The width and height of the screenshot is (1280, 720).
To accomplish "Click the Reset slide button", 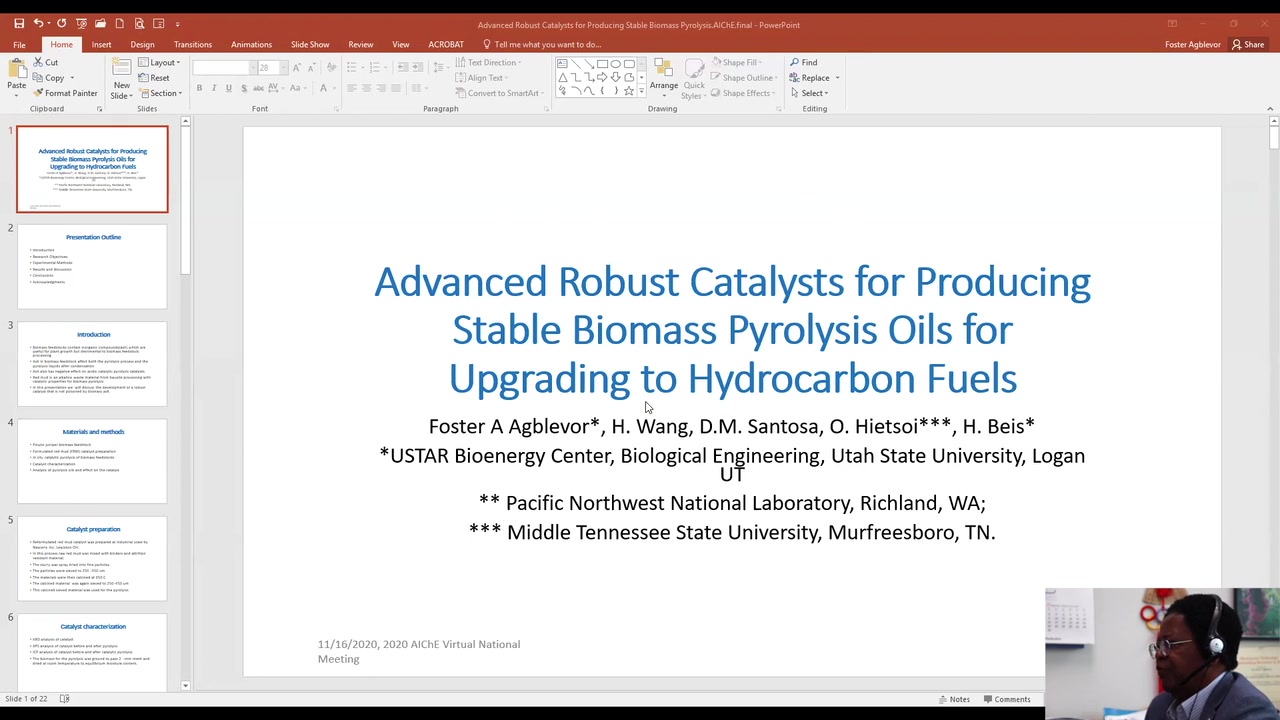I will coord(156,77).
